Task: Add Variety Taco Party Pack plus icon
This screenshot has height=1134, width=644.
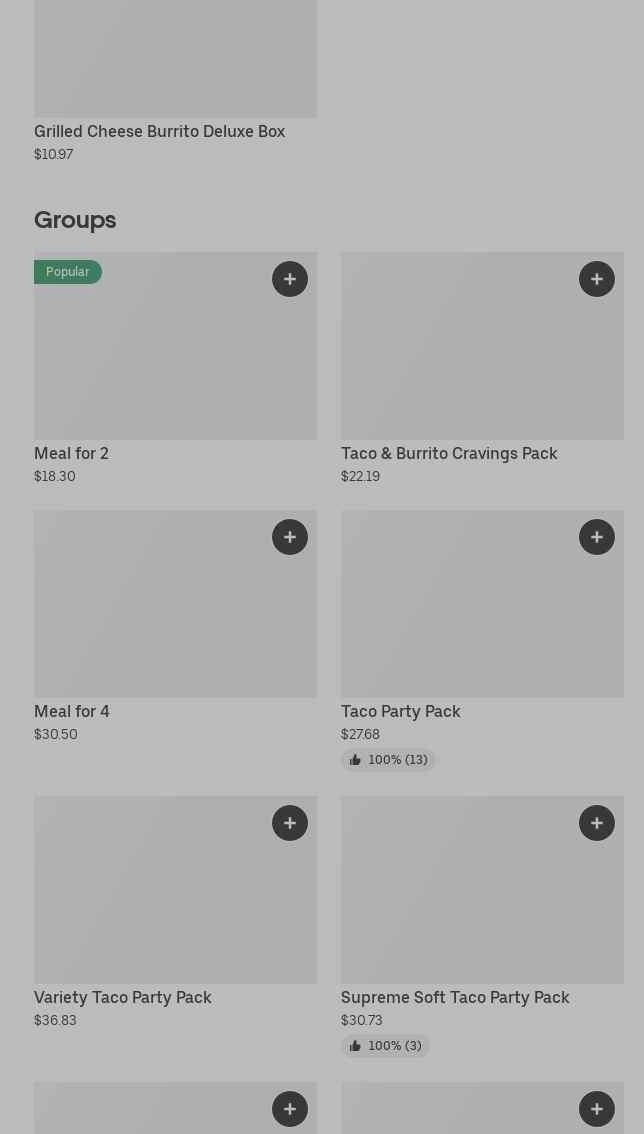Action: click(289, 823)
